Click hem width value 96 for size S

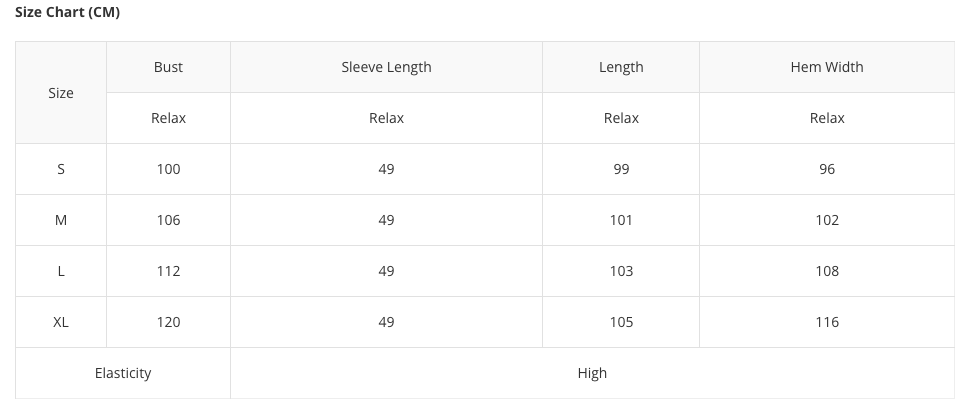pyautogui.click(x=827, y=169)
